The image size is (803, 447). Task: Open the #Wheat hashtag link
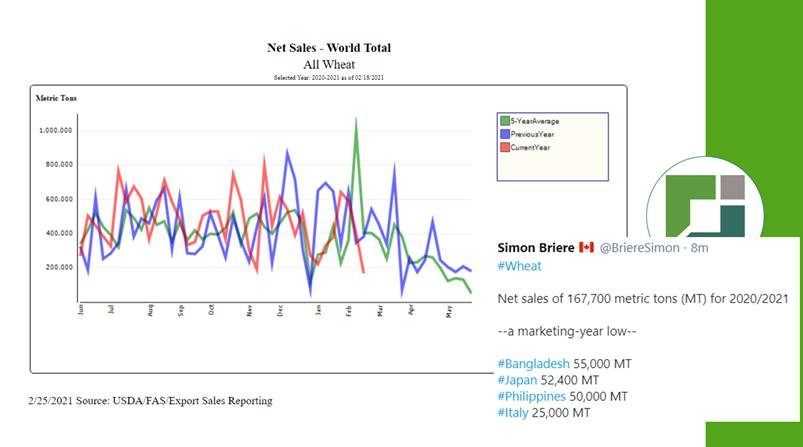click(516, 265)
